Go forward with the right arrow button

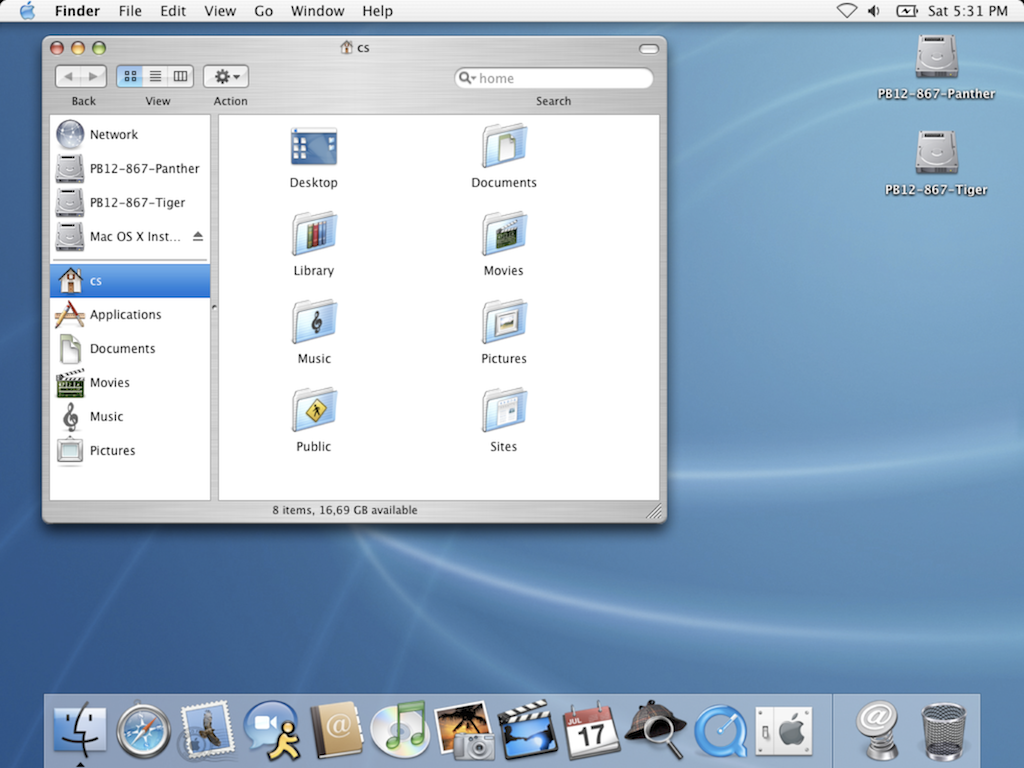(93, 76)
